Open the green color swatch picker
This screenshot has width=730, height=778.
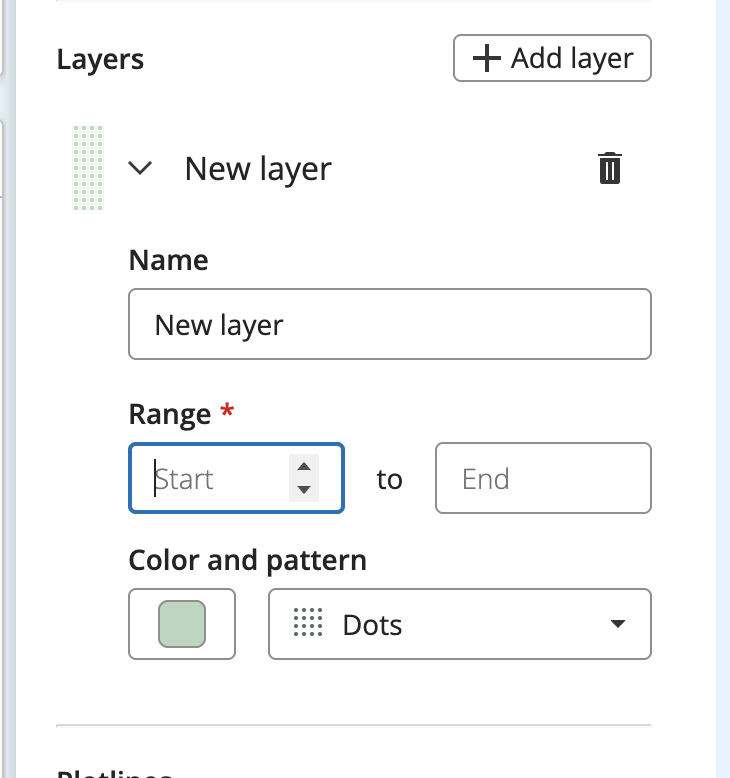[182, 624]
